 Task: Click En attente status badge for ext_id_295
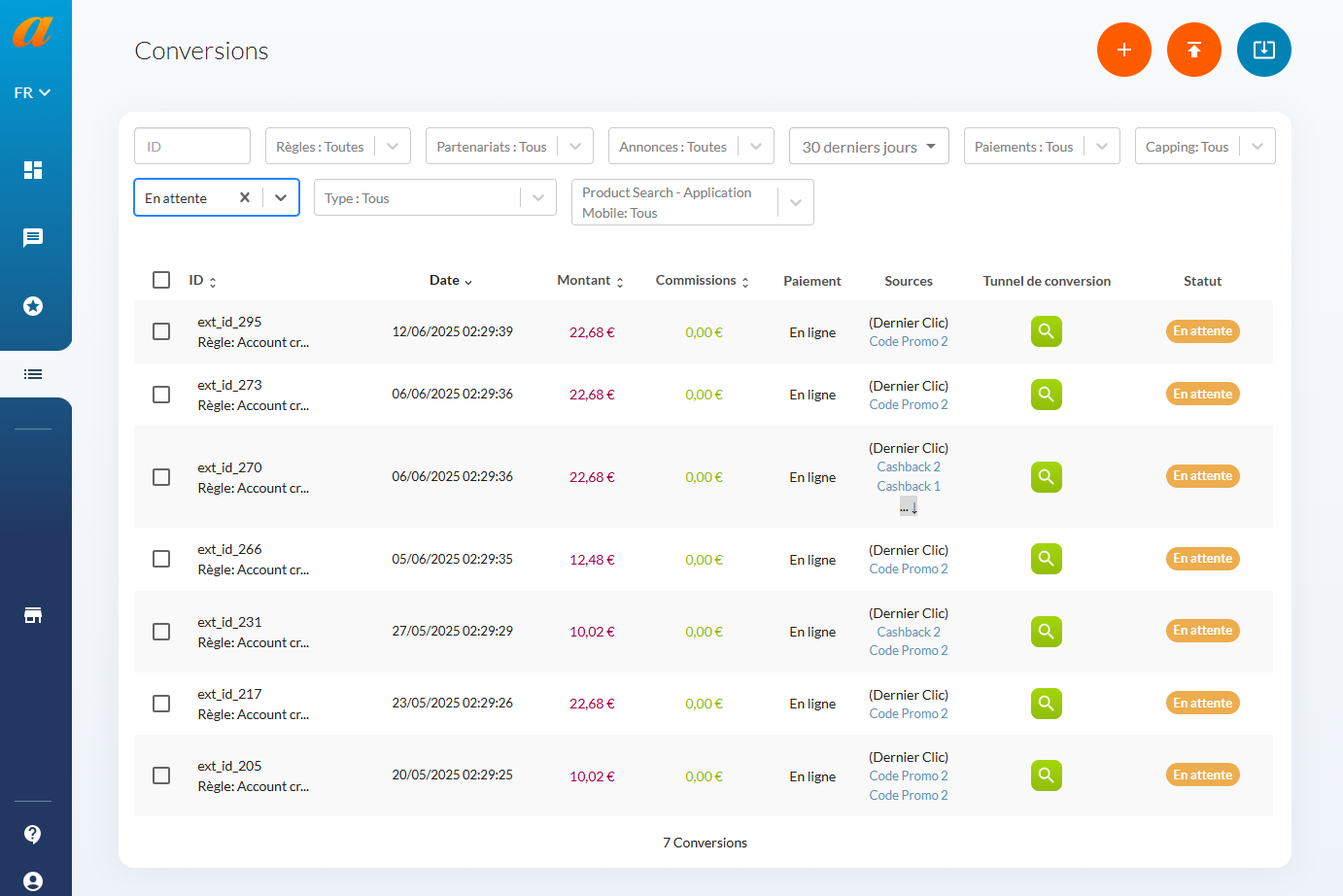(x=1203, y=331)
